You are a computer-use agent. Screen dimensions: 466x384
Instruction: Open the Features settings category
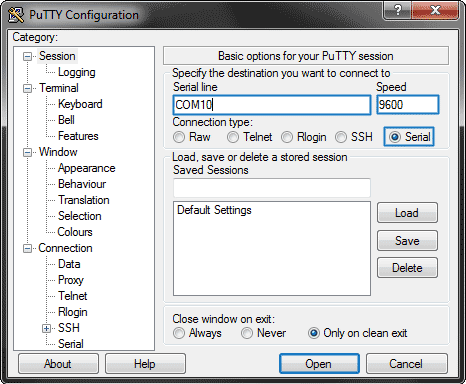78,136
